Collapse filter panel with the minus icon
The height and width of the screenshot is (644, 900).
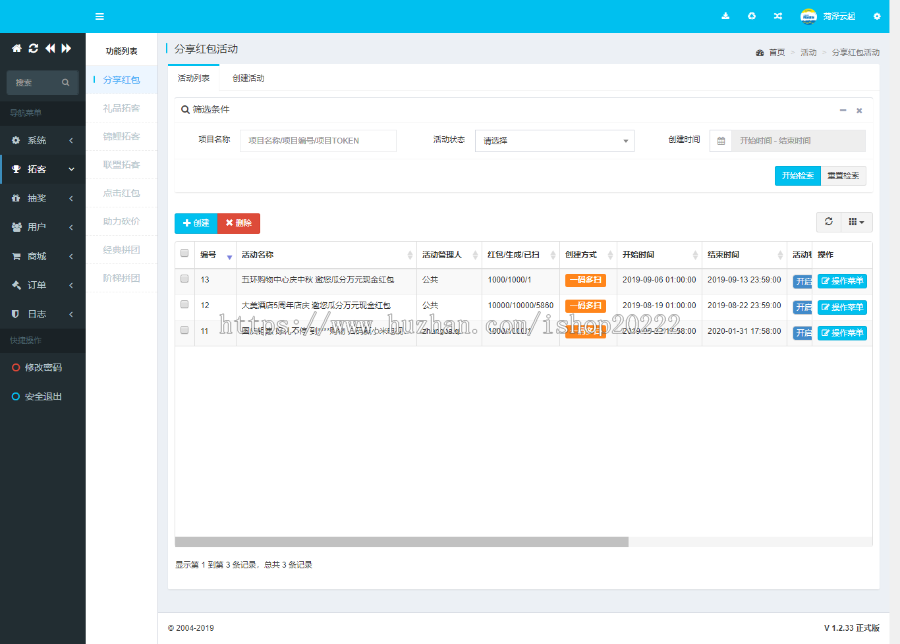point(843,110)
